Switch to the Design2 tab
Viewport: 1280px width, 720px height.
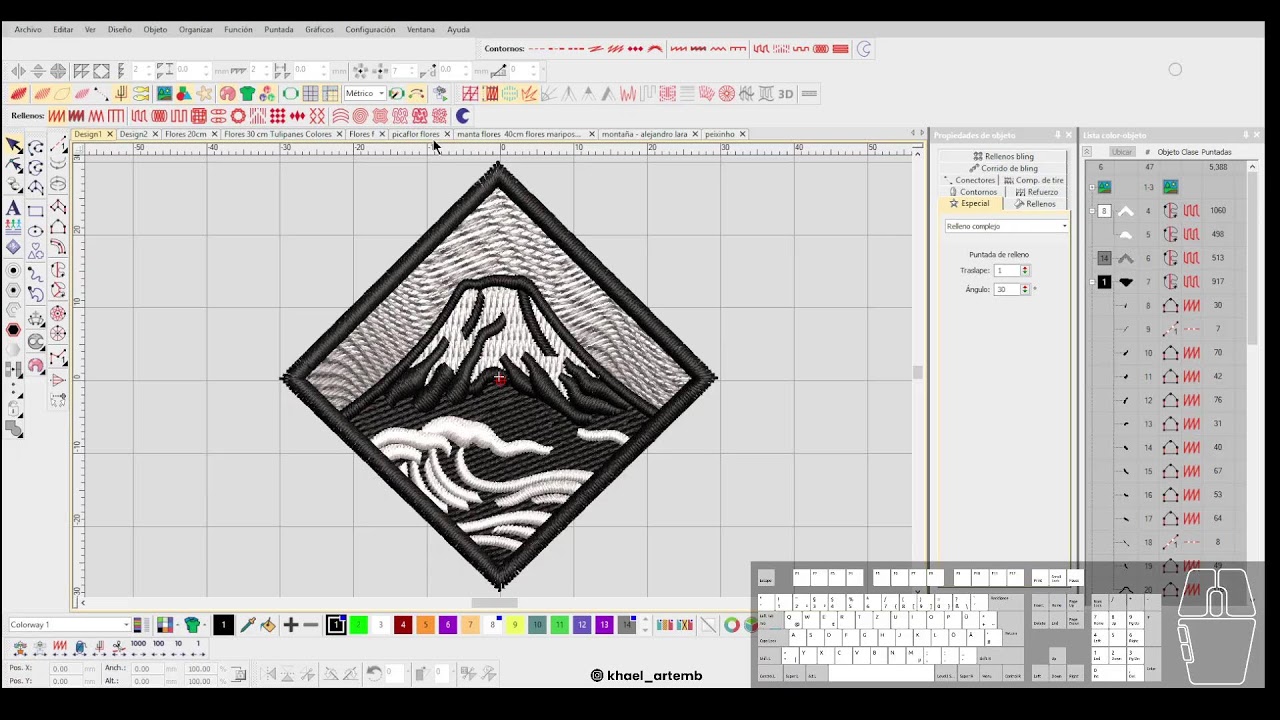click(133, 134)
